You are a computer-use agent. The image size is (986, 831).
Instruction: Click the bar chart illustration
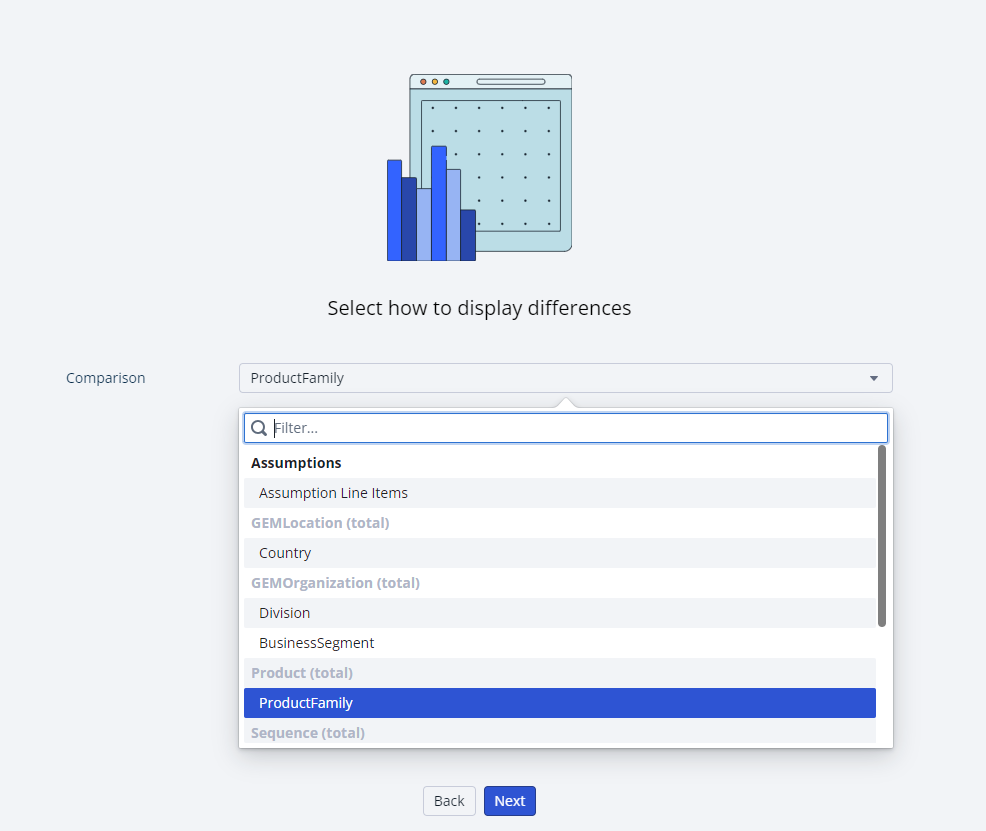430,215
